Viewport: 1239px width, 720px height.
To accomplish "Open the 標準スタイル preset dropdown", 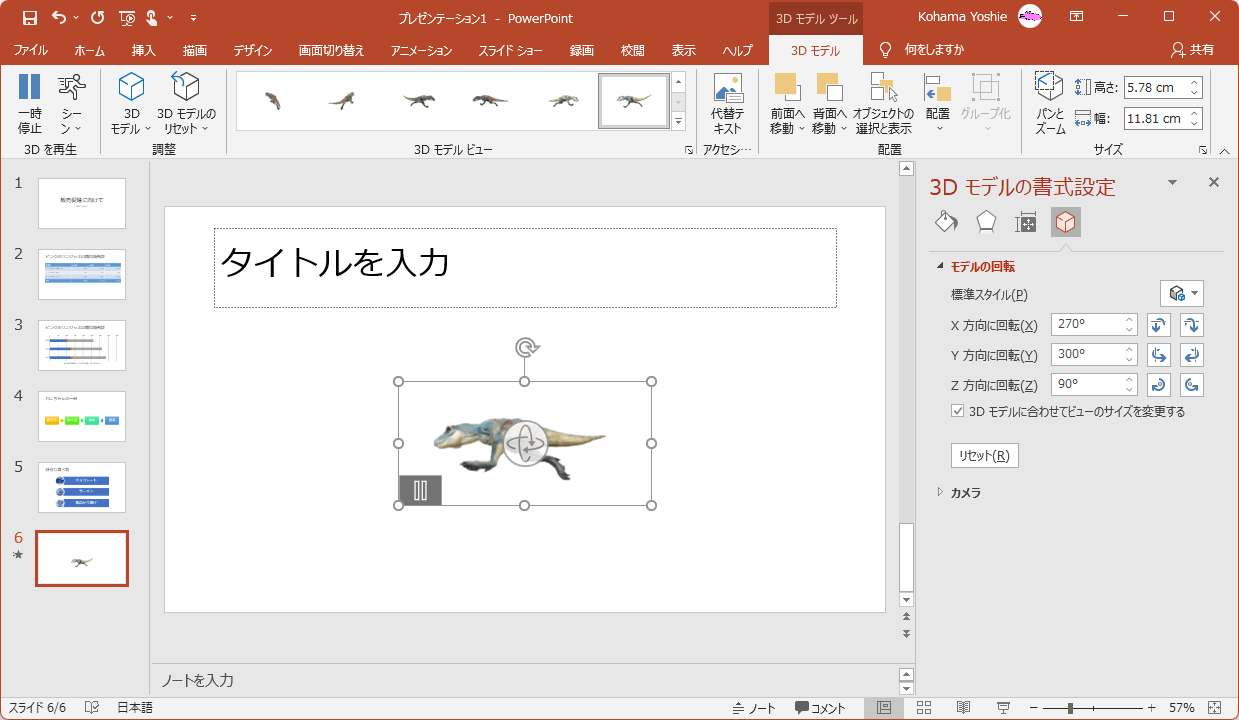I will (1182, 294).
